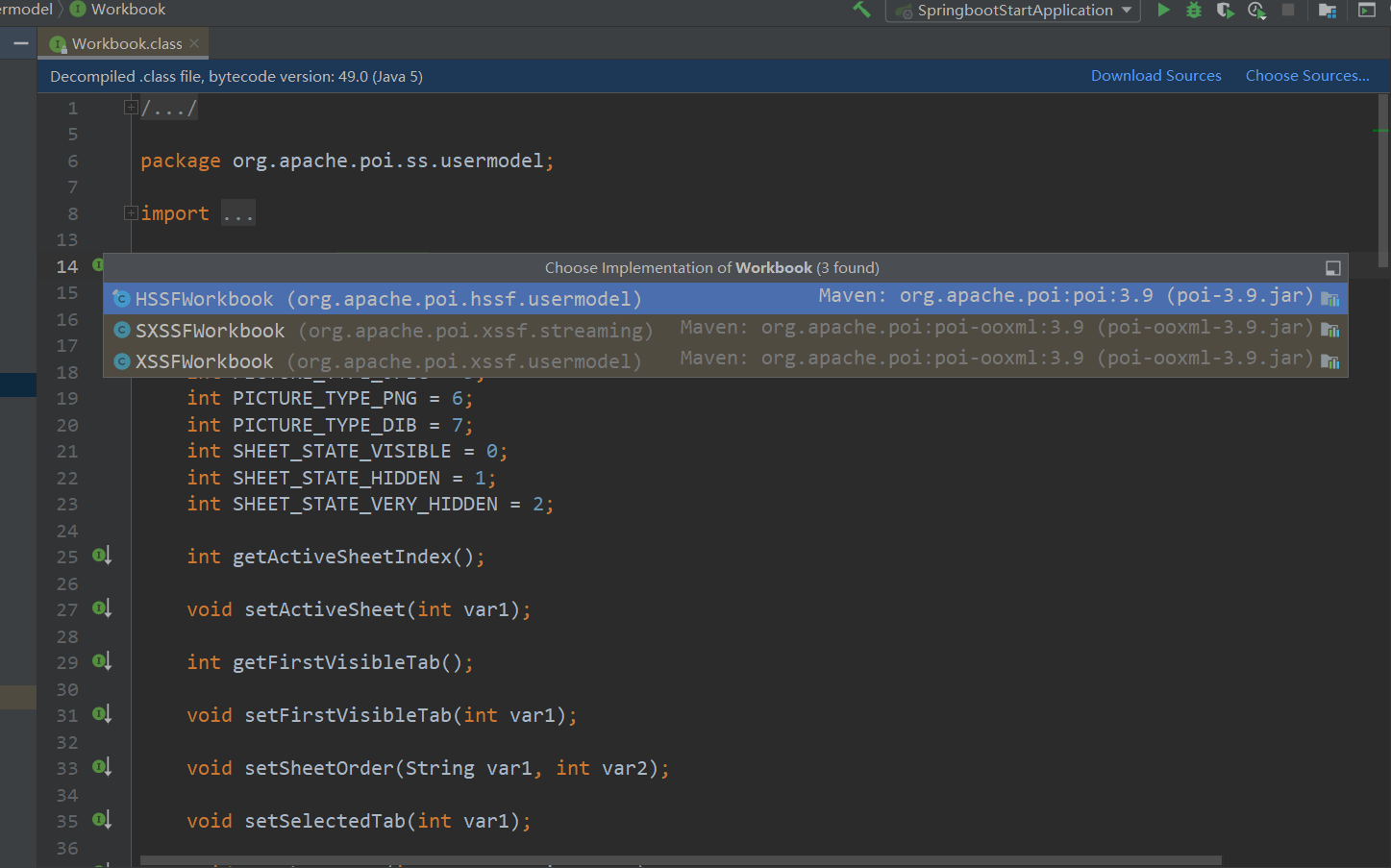This screenshot has width=1391, height=868.
Task: Click implemented-method gutter icon at line 29
Action: (102, 661)
